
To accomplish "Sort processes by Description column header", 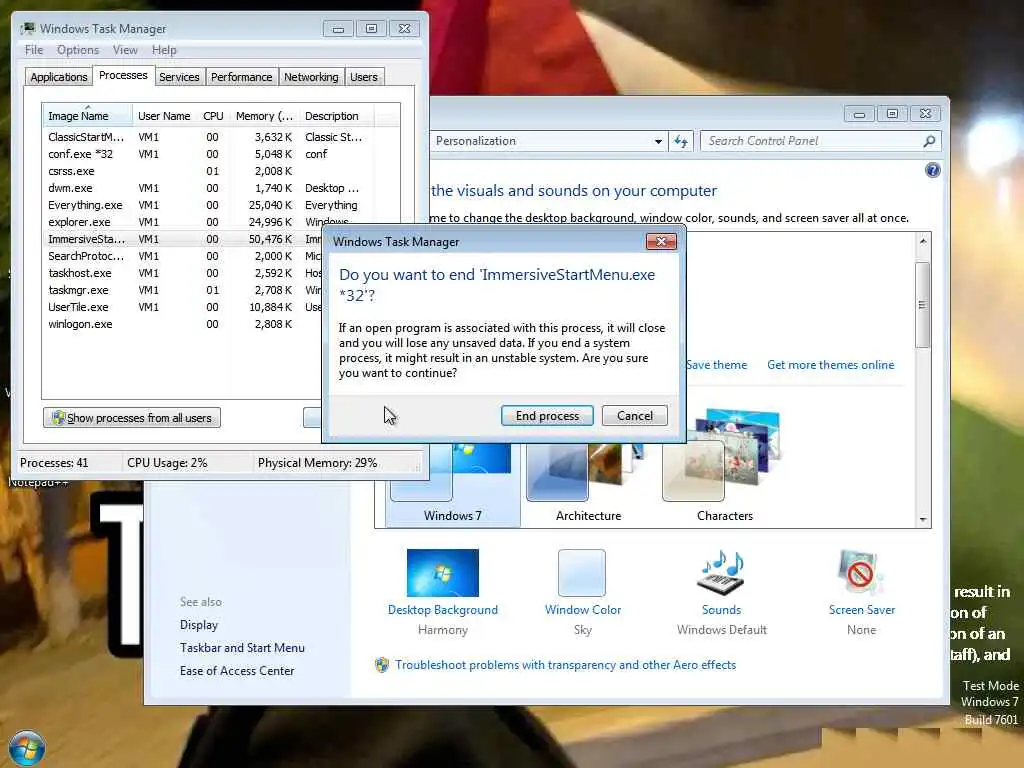I will (x=337, y=116).
